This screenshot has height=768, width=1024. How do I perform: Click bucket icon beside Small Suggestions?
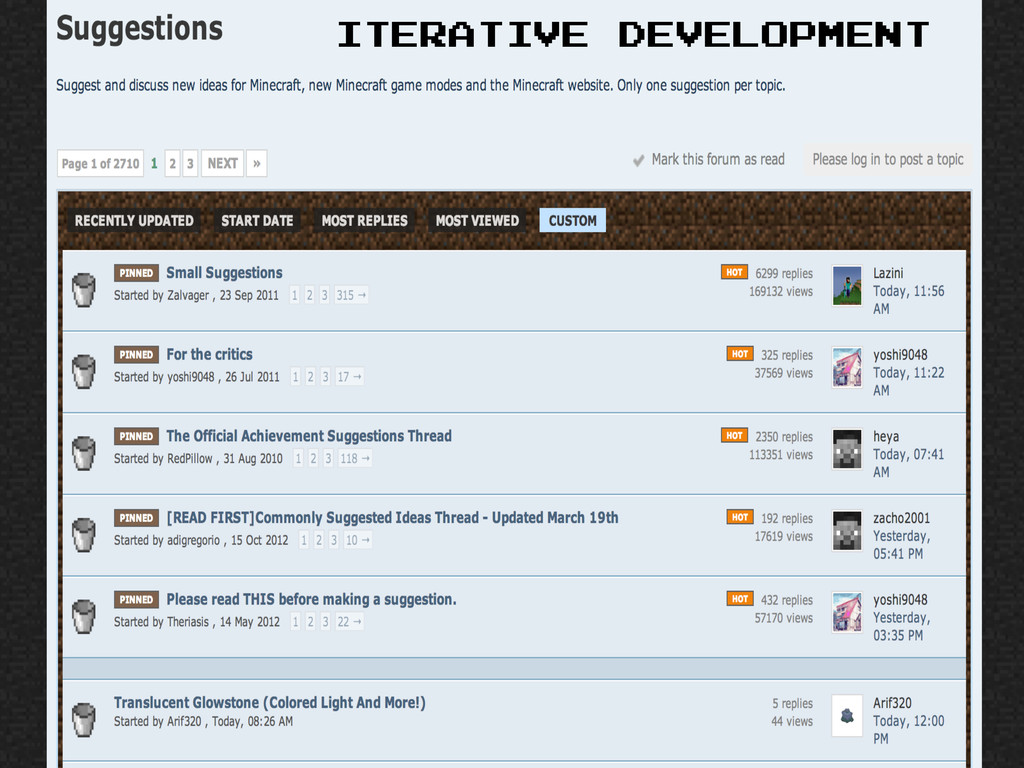84,290
